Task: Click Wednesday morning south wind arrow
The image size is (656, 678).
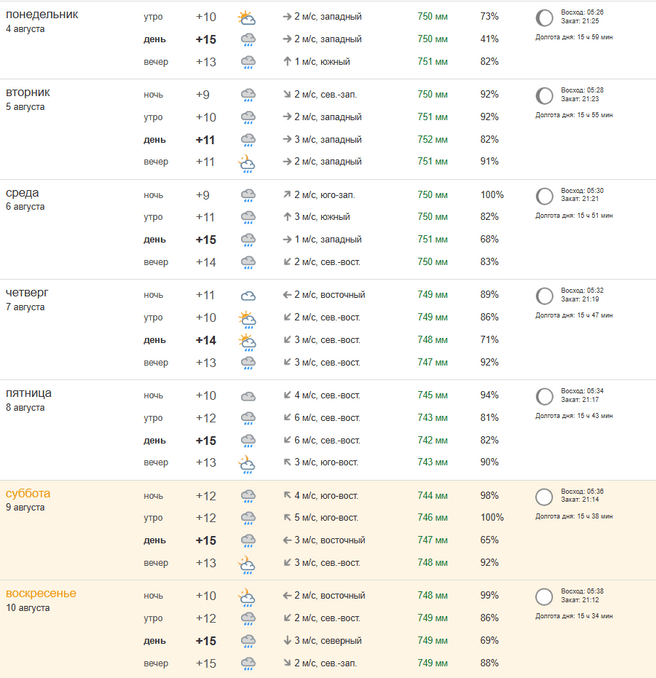Action: point(286,217)
